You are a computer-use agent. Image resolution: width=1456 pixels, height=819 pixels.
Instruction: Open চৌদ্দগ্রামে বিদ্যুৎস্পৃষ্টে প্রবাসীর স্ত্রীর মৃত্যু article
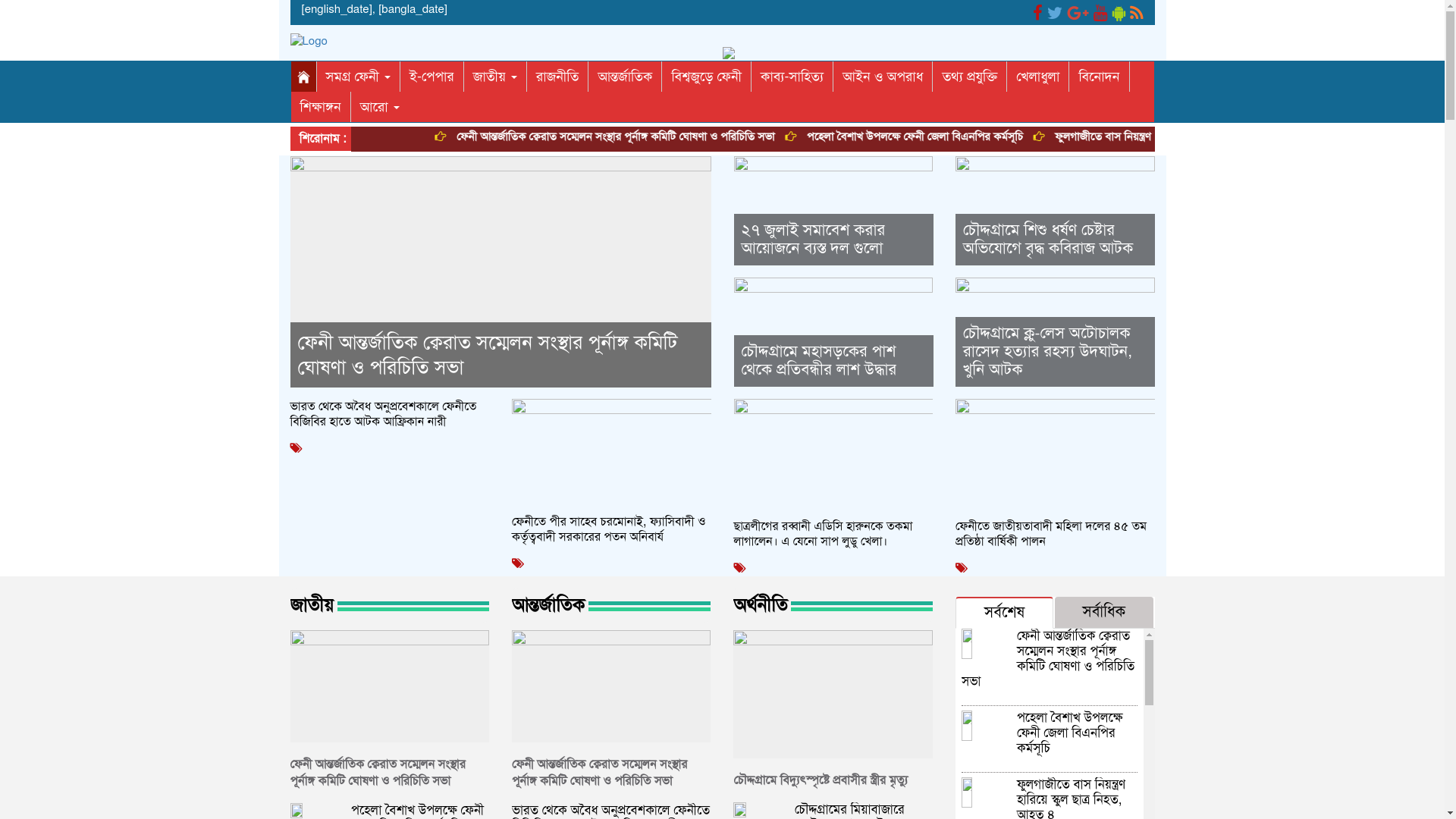pos(821,780)
